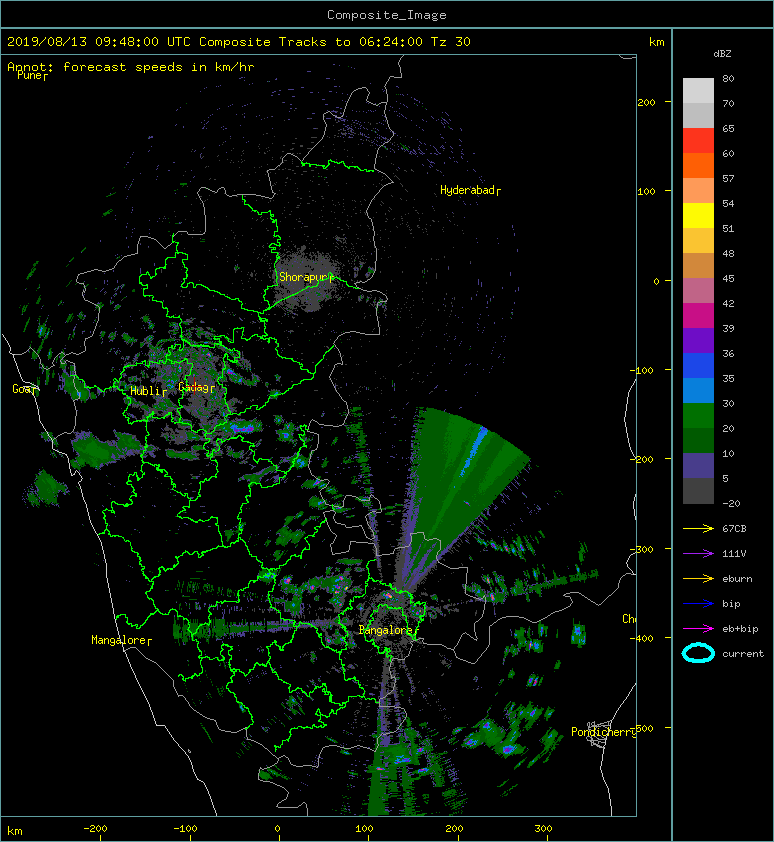Click the yellow 67CB track arrow in legend

(x=698, y=528)
